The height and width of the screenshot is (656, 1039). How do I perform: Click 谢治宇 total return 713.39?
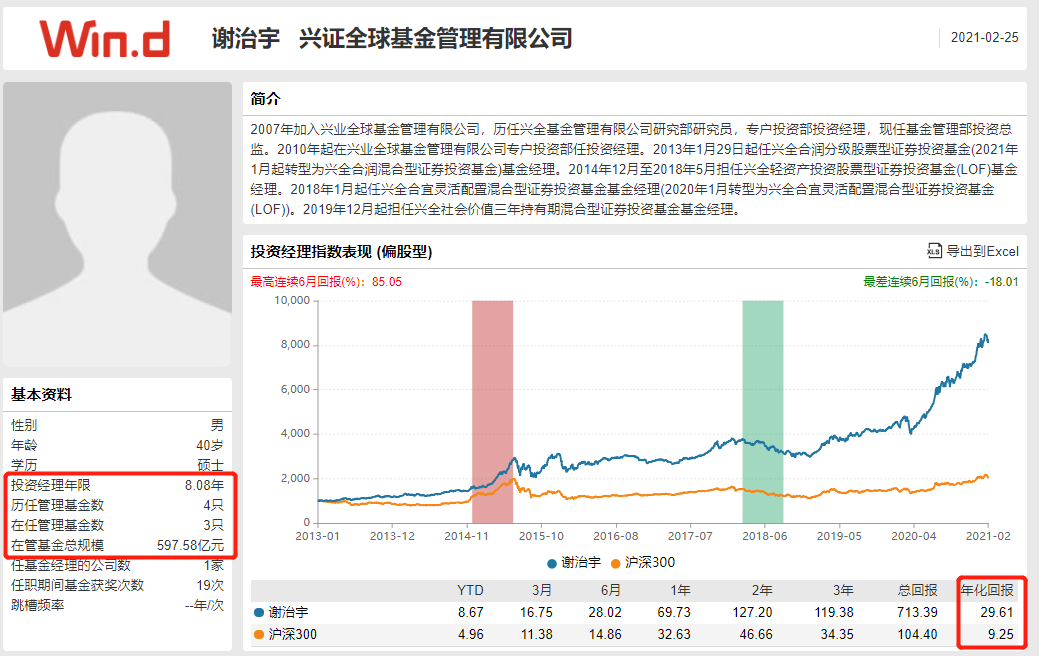point(917,612)
